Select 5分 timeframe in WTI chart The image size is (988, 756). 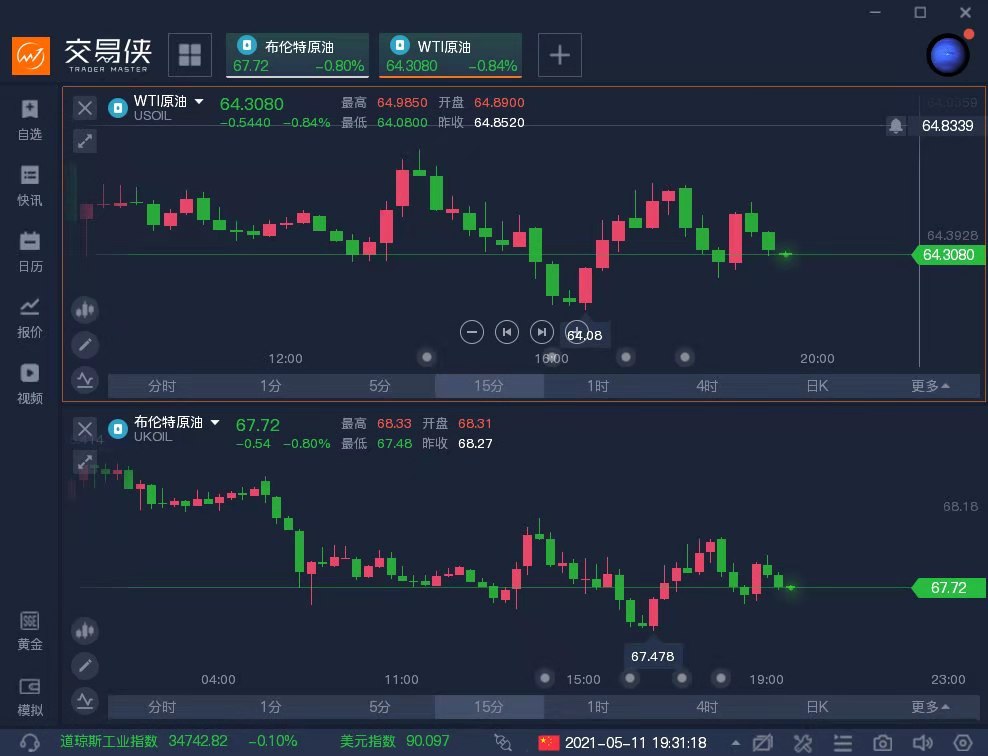[380, 386]
